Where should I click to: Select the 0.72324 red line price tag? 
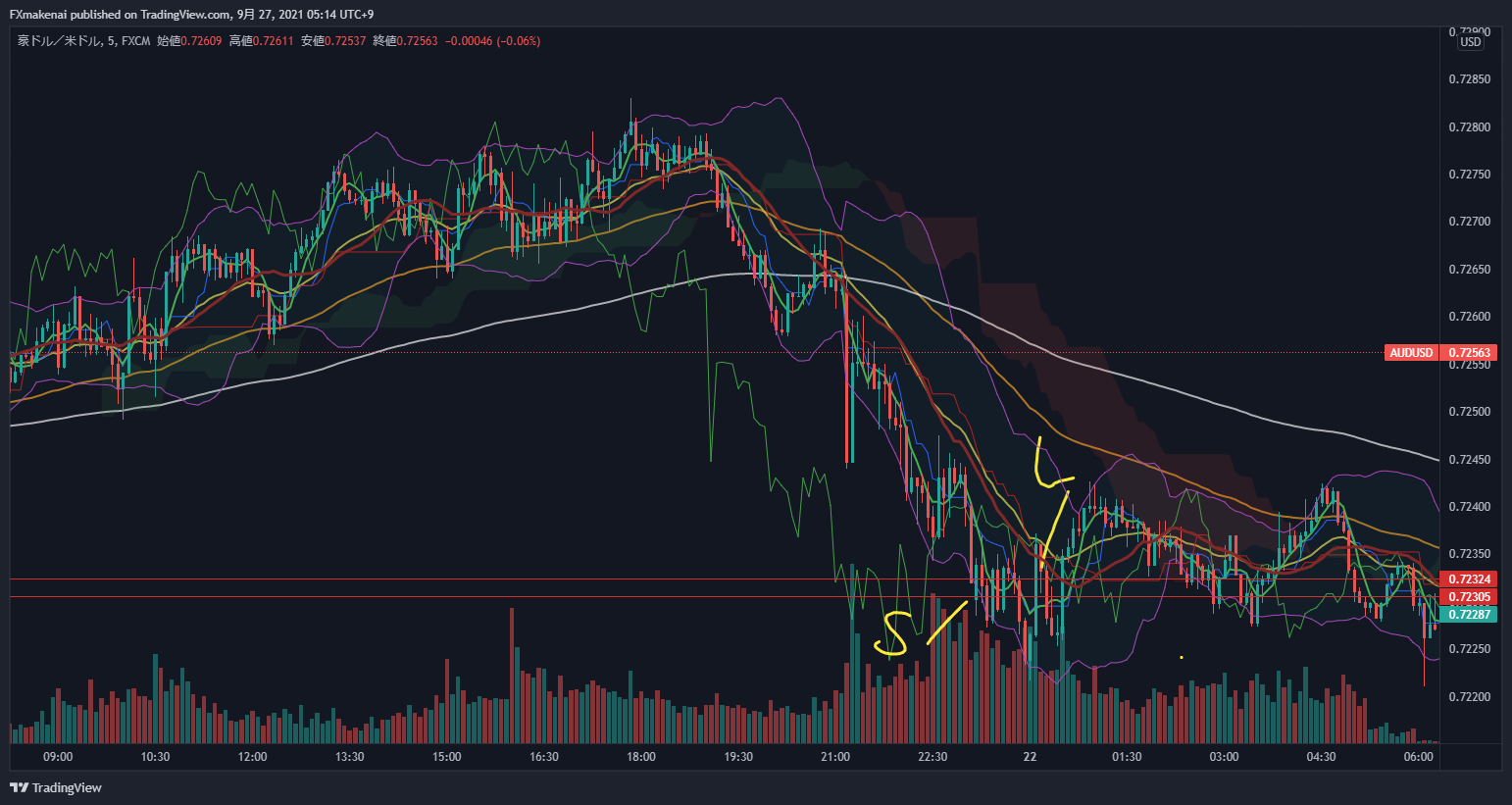[x=1469, y=579]
